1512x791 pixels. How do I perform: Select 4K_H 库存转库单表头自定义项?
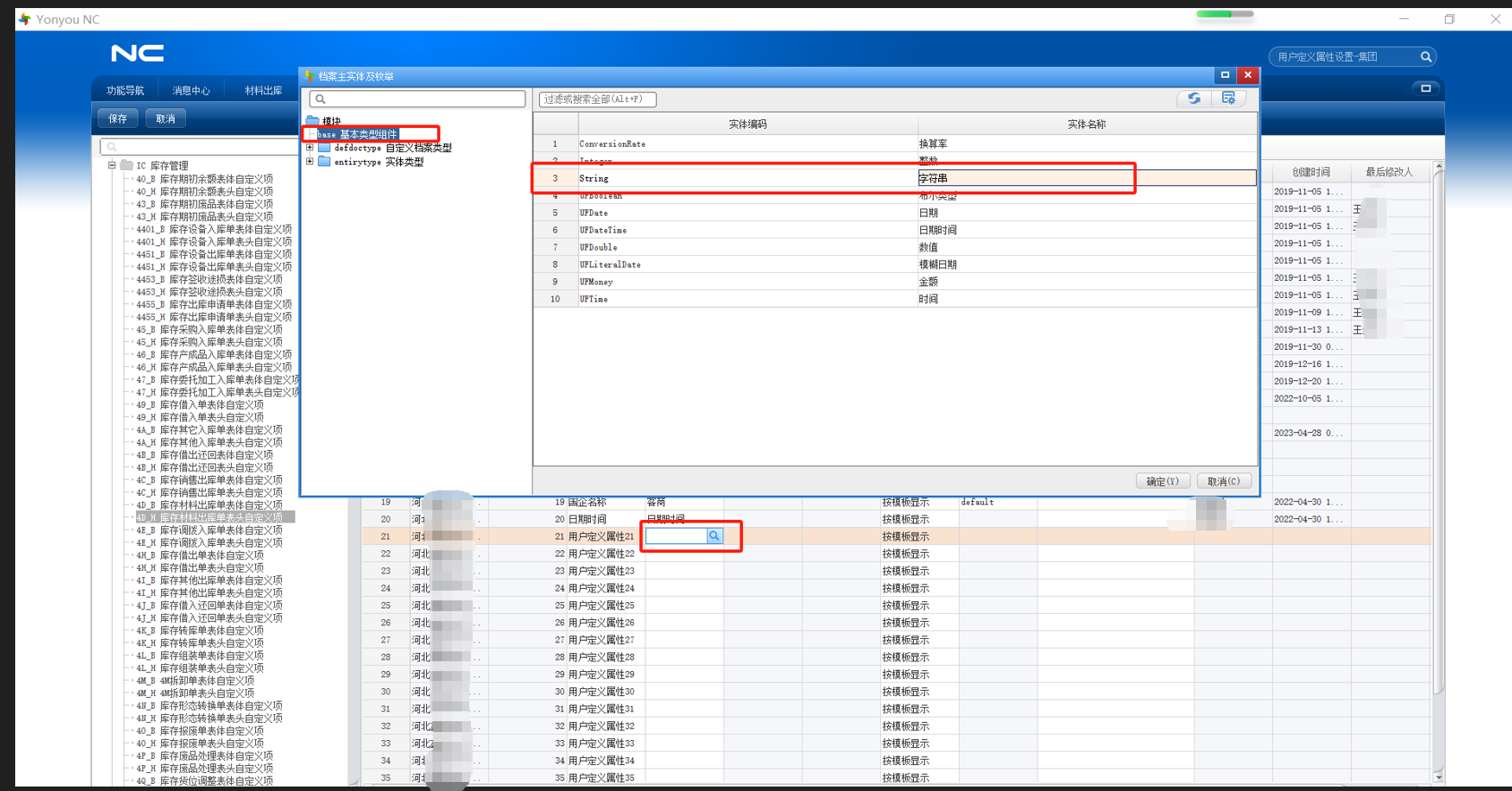click(200, 642)
